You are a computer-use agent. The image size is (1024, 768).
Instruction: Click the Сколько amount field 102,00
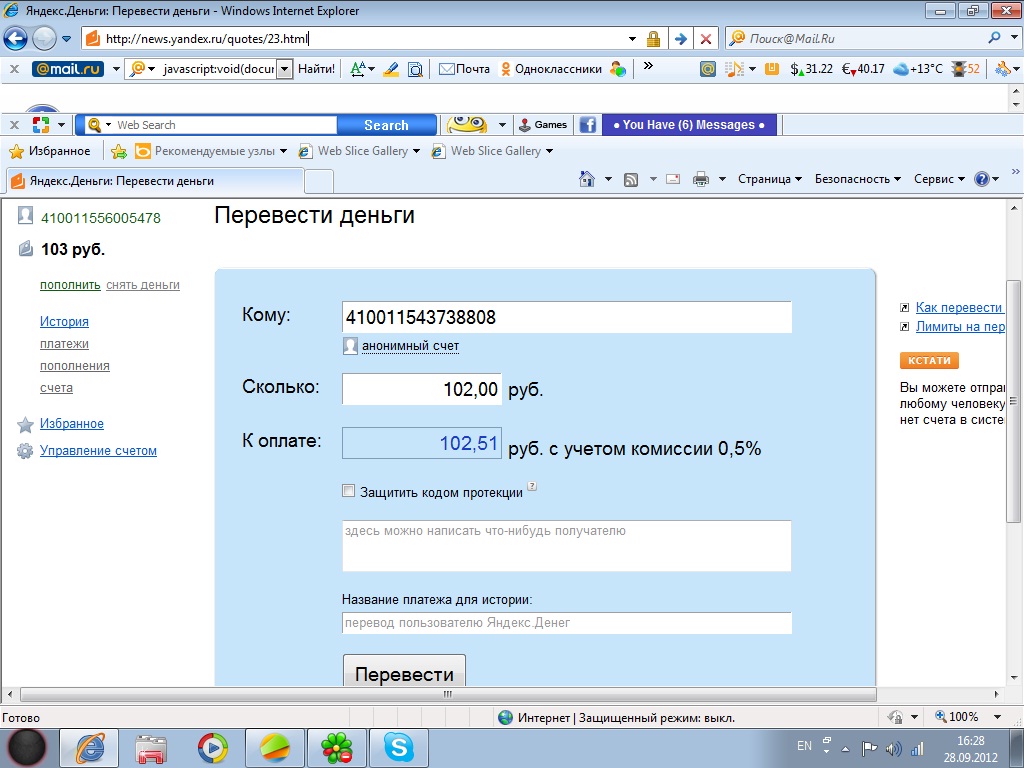[422, 389]
